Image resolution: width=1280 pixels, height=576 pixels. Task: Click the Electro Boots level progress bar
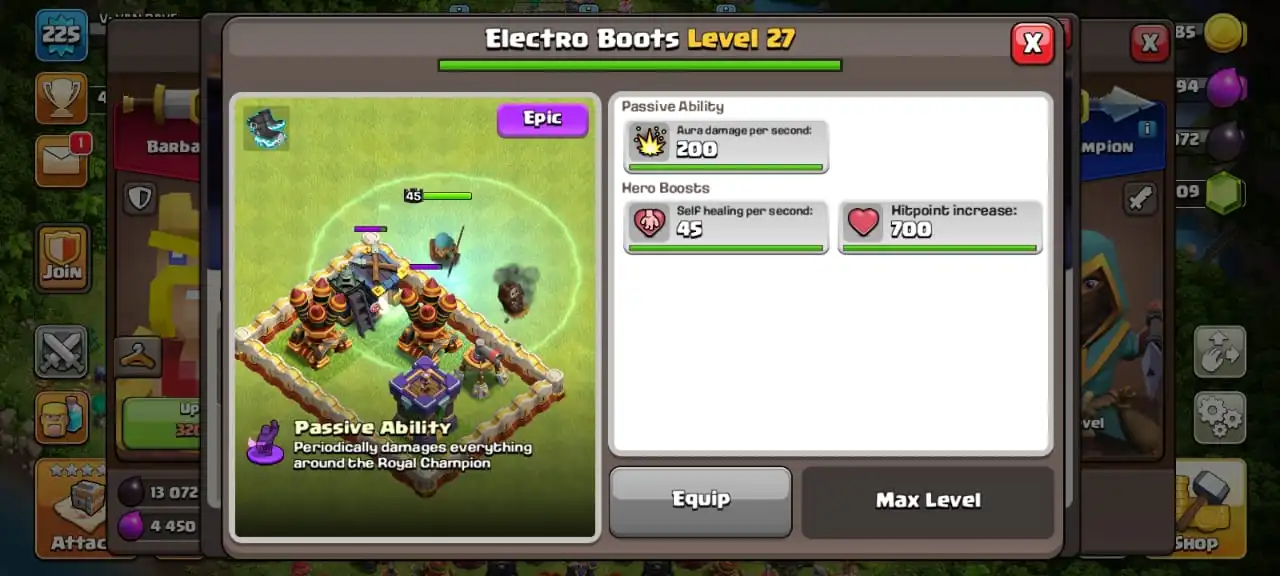(x=640, y=65)
